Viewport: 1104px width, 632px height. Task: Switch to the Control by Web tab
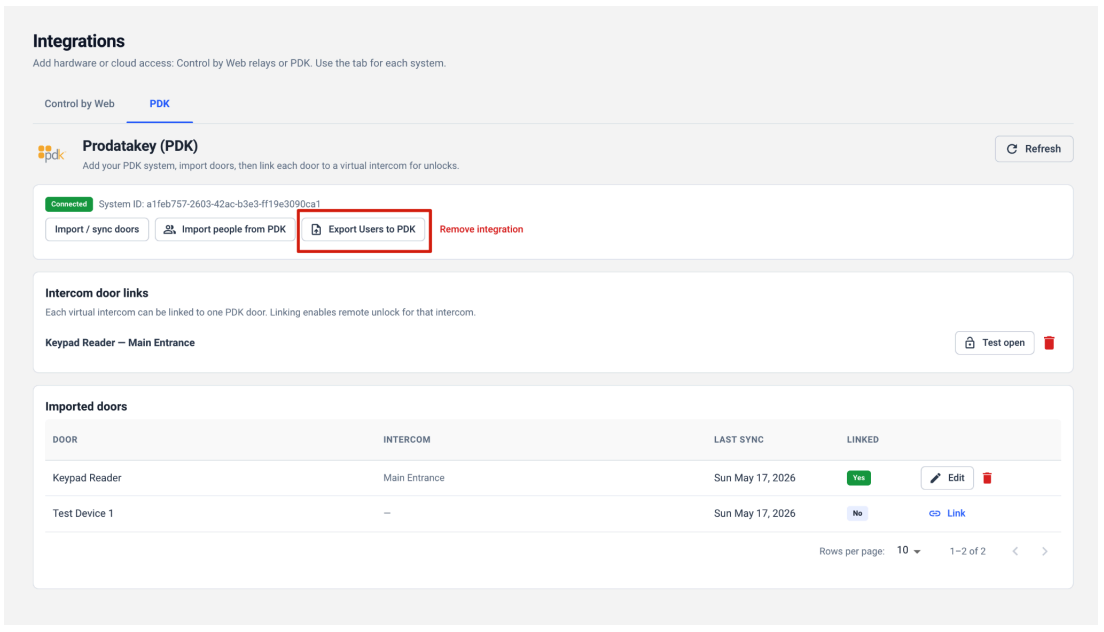point(79,103)
